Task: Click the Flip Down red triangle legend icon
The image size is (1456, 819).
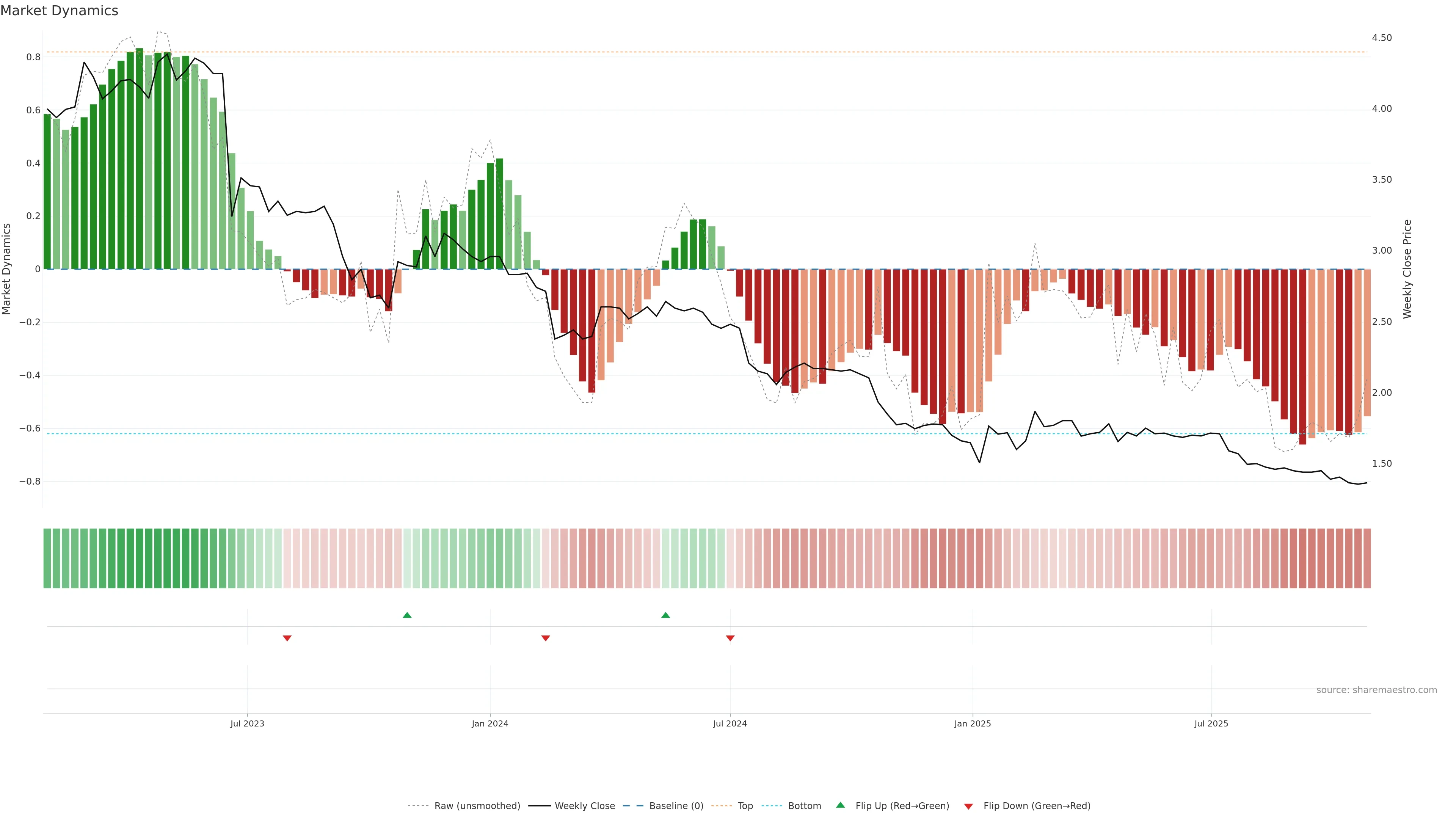Action: pyautogui.click(x=968, y=806)
